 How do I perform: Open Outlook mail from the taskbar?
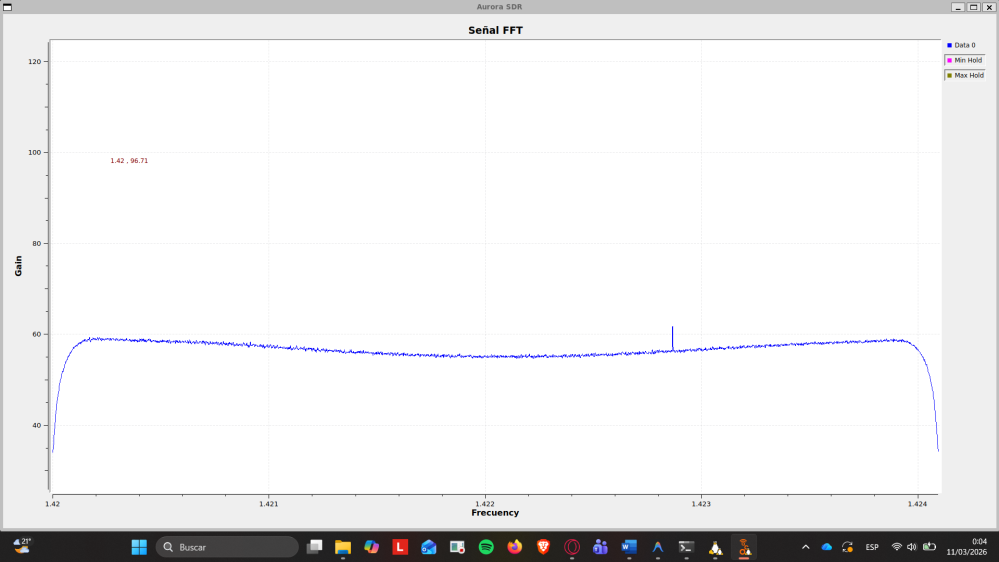[x=429, y=547]
